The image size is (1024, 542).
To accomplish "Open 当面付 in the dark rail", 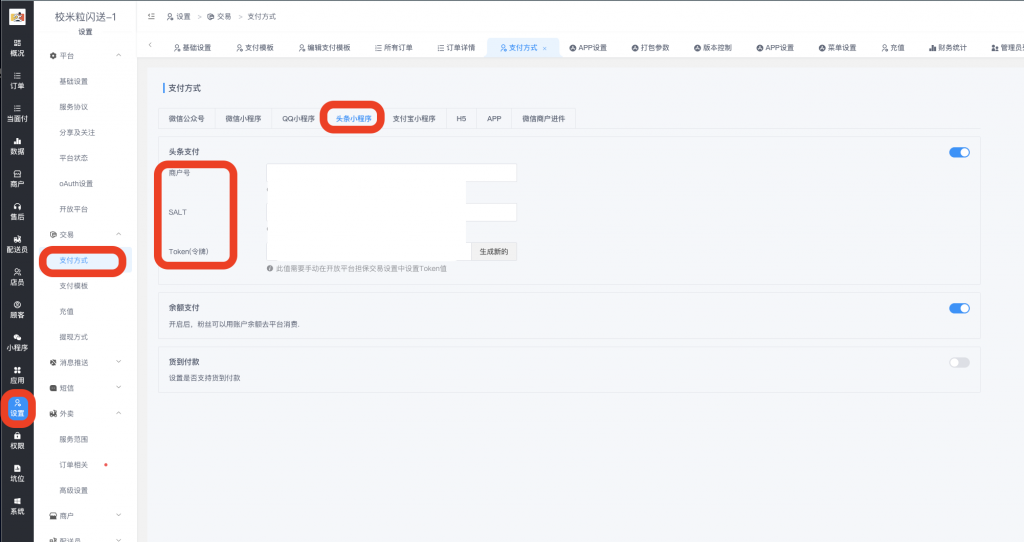I will [x=17, y=113].
